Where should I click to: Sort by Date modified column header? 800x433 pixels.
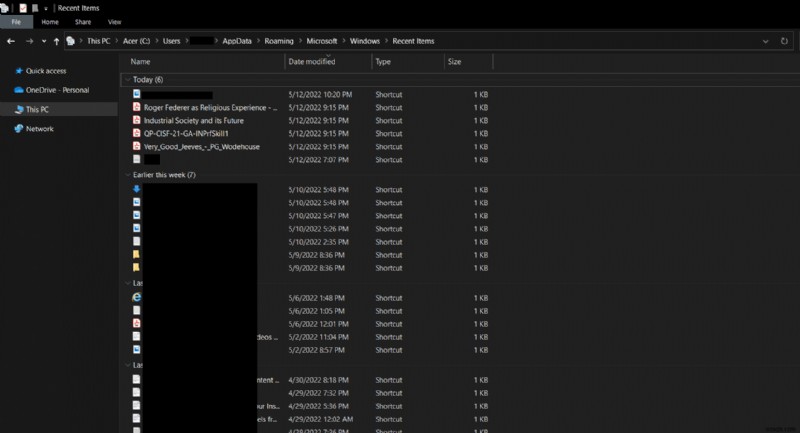[312, 62]
